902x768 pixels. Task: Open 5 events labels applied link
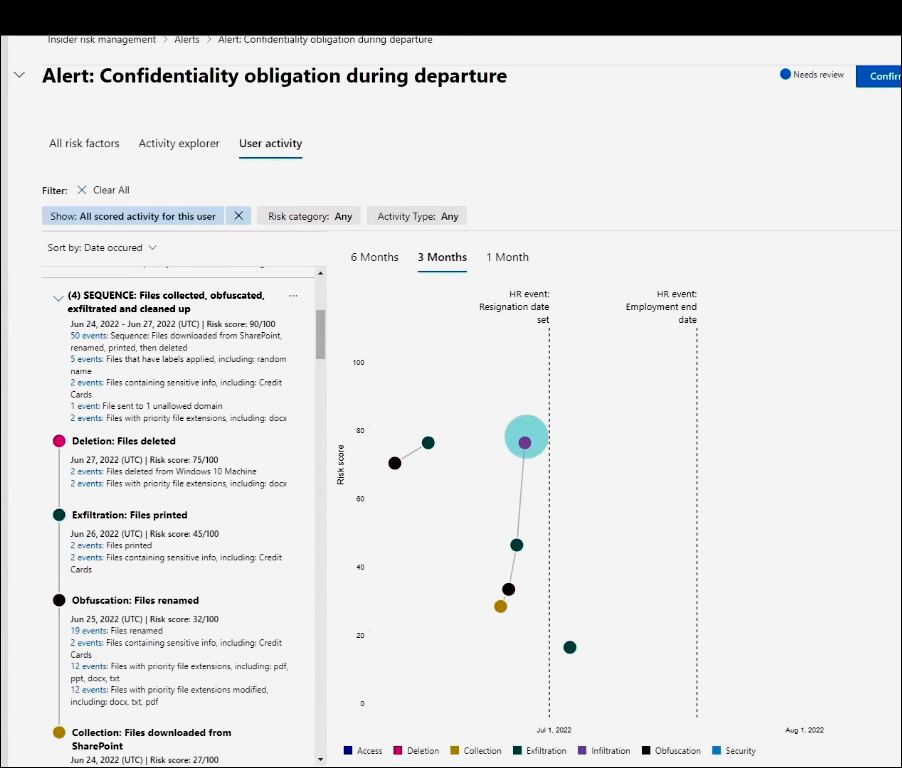click(x=87, y=359)
